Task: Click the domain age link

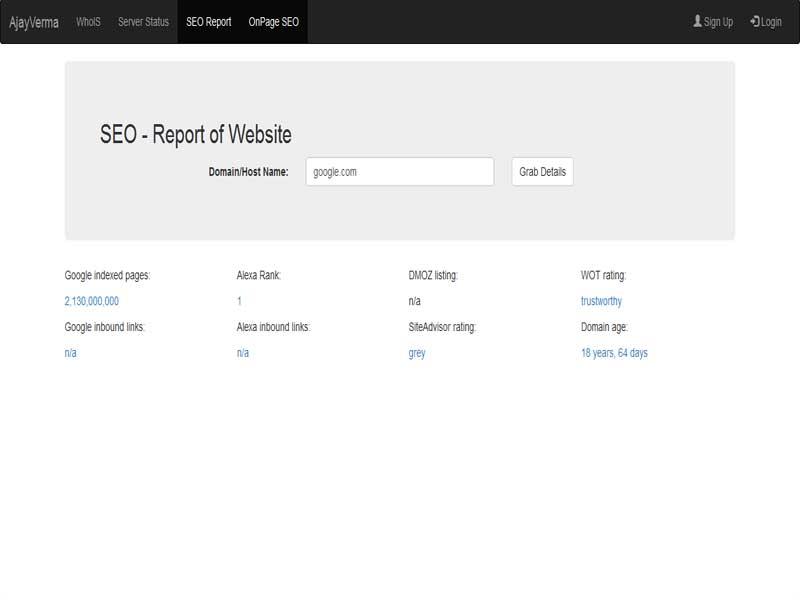Action: pyautogui.click(x=615, y=352)
